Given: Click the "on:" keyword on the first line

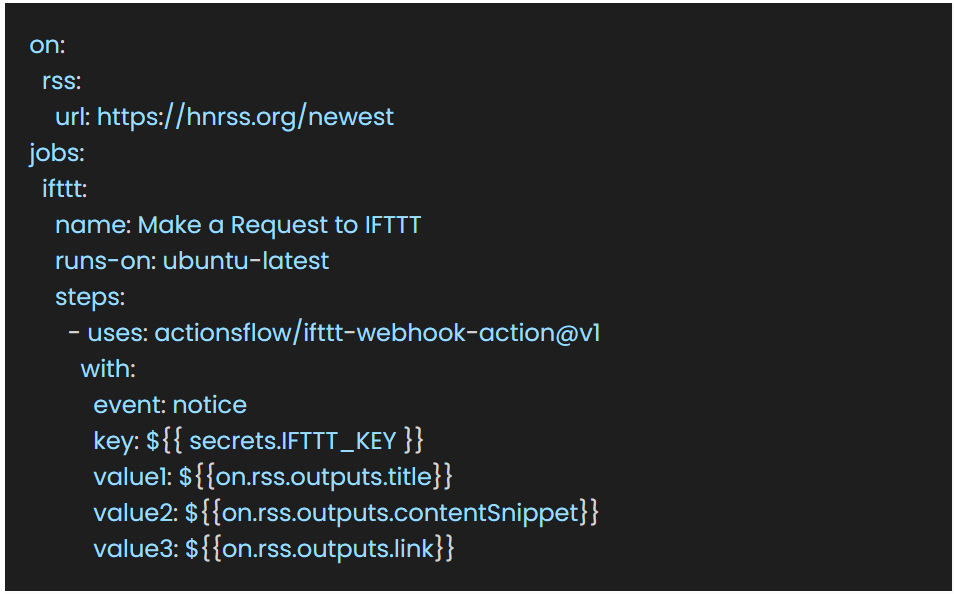Looking at the screenshot, I should click(46, 45).
